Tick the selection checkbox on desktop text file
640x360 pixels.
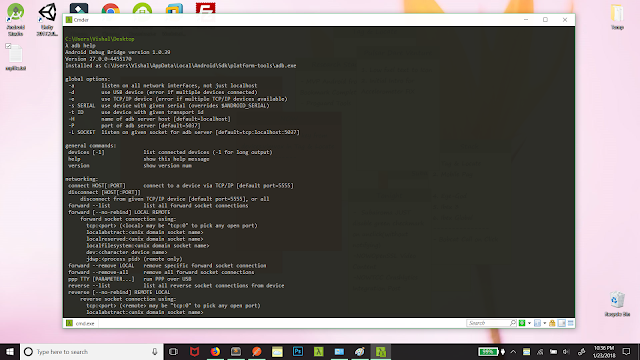(x=8, y=46)
